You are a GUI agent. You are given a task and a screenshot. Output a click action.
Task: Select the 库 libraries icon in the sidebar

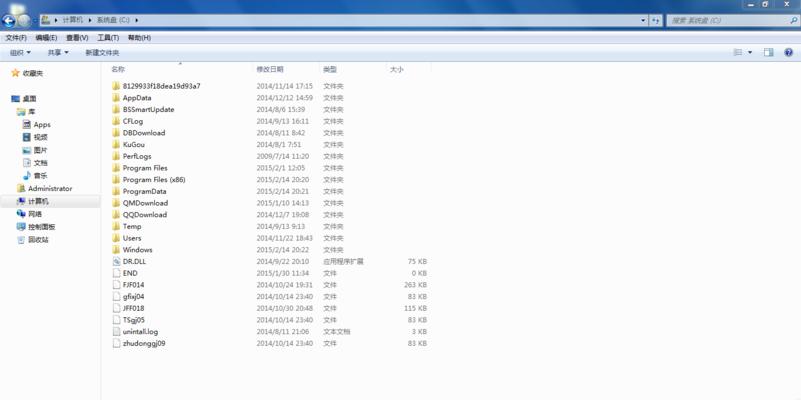pyautogui.click(x=21, y=111)
